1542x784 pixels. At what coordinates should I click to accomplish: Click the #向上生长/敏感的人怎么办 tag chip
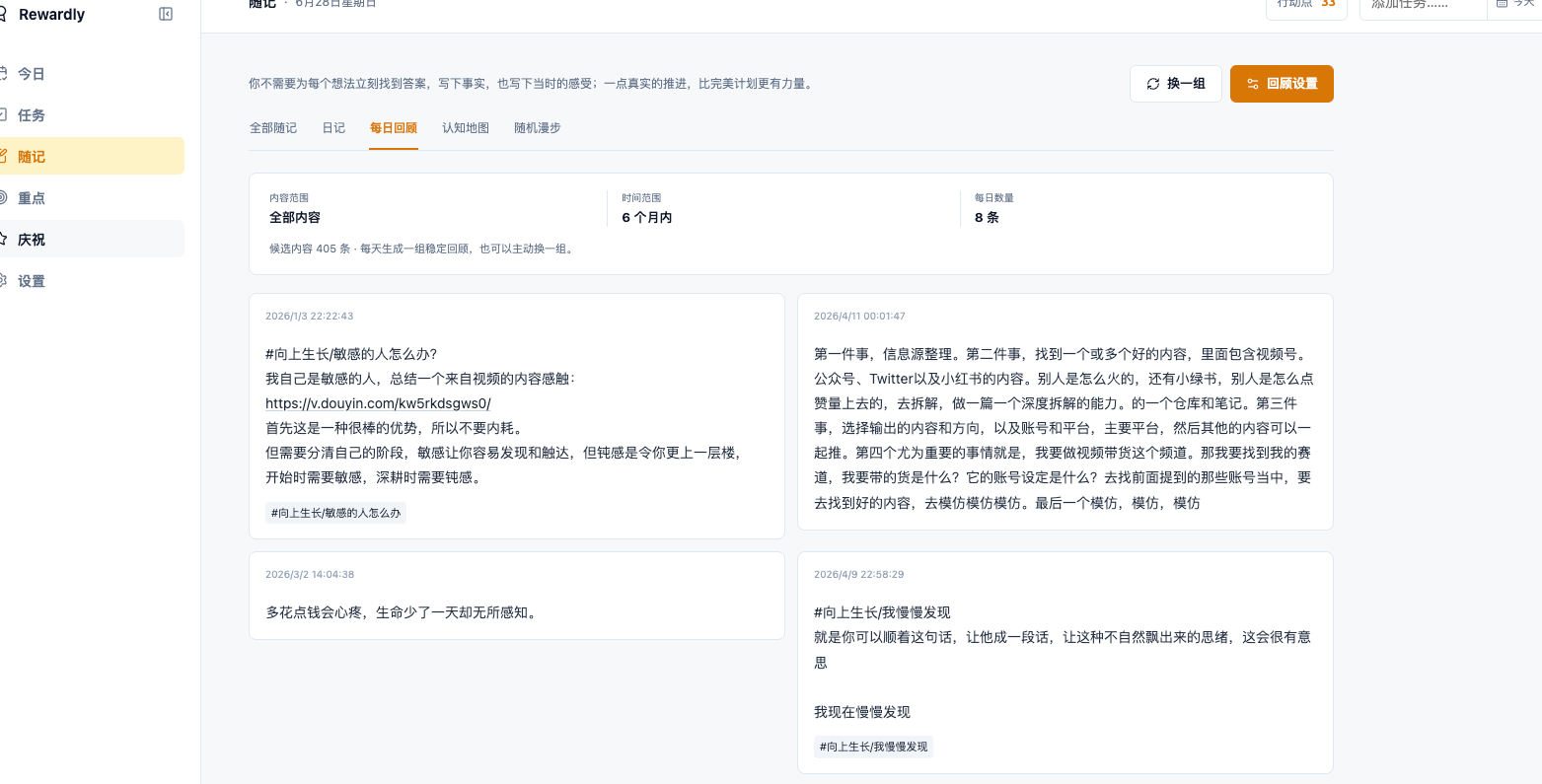coord(336,513)
